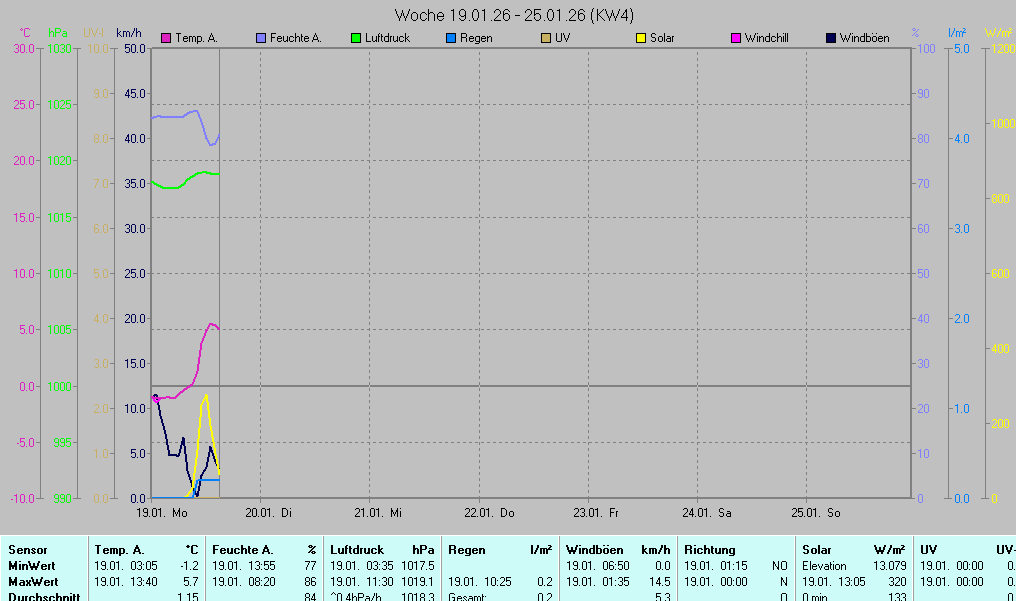1016x601 pixels.
Task: Click the dark blue Windböen legend swatch
Action: pos(831,38)
